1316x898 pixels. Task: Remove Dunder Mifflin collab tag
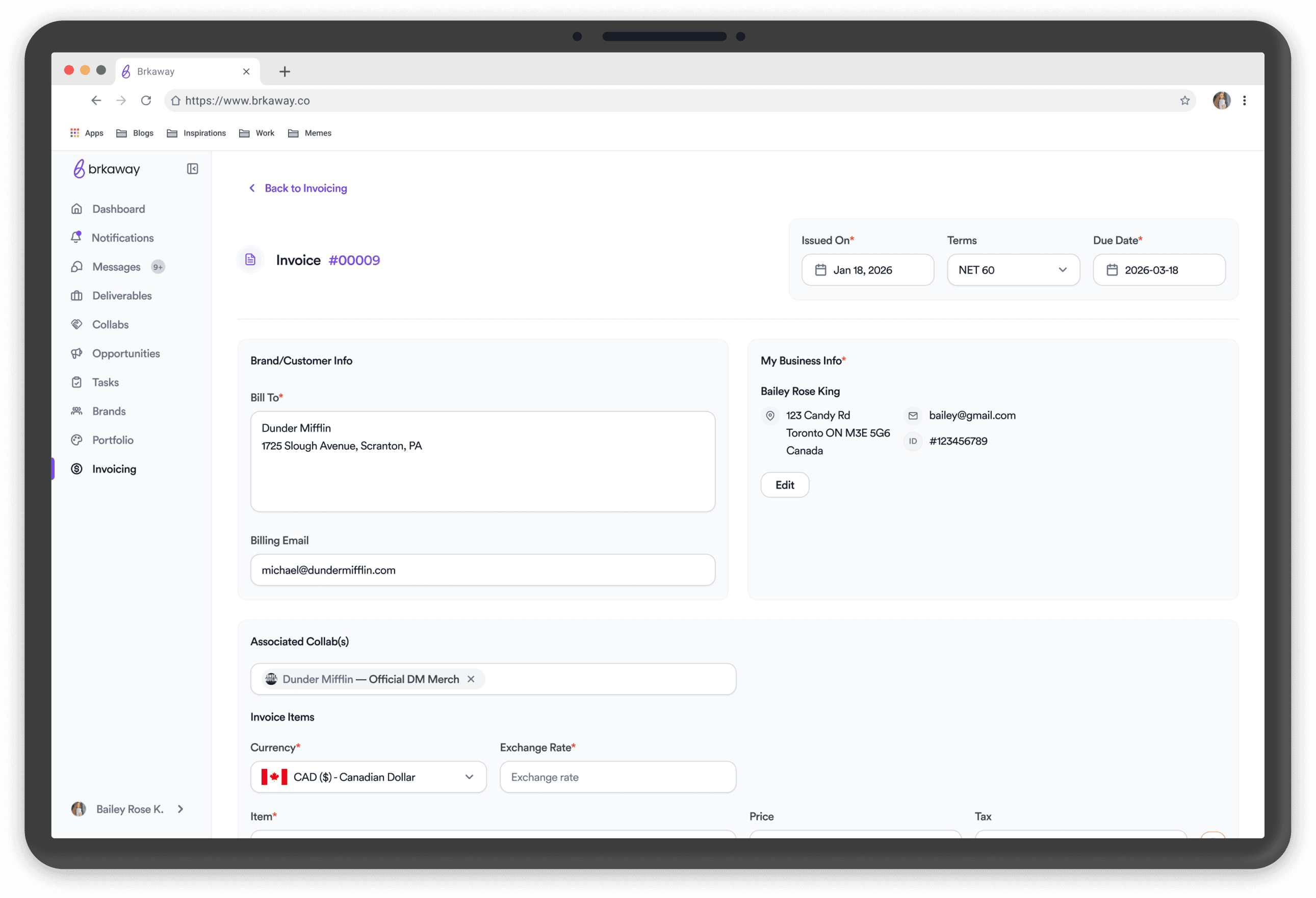pyautogui.click(x=471, y=679)
